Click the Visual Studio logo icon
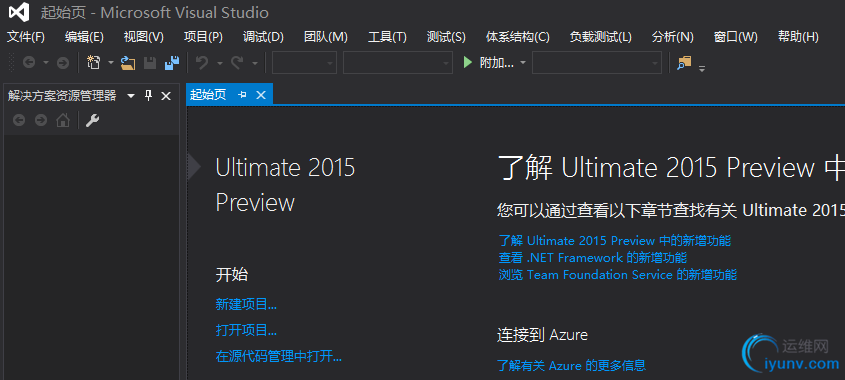845x380 pixels. coord(18,12)
